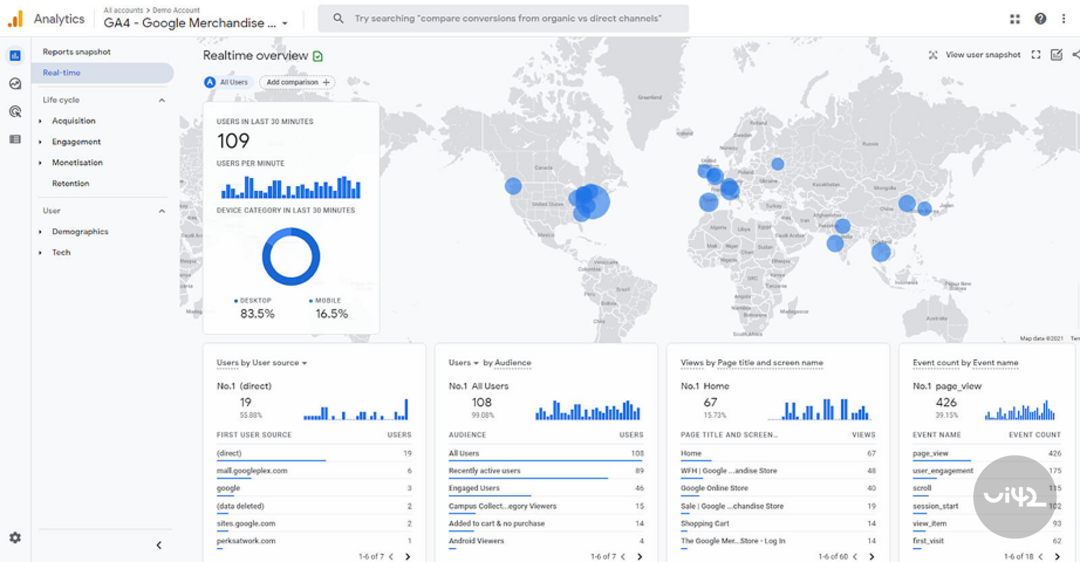Go to next page in Users by User source card
The height and width of the screenshot is (562, 1080).
pos(408,556)
